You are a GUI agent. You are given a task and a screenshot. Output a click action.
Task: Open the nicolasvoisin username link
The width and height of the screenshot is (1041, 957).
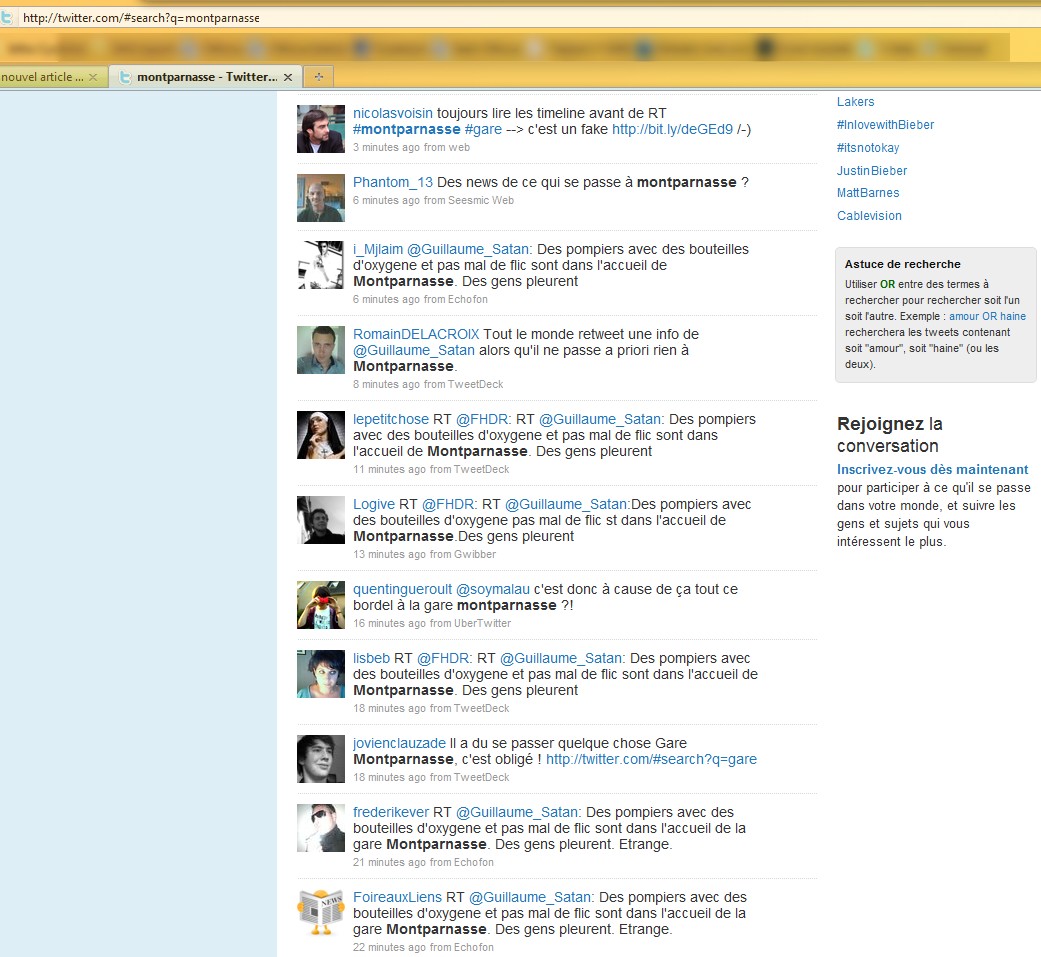[x=392, y=114]
